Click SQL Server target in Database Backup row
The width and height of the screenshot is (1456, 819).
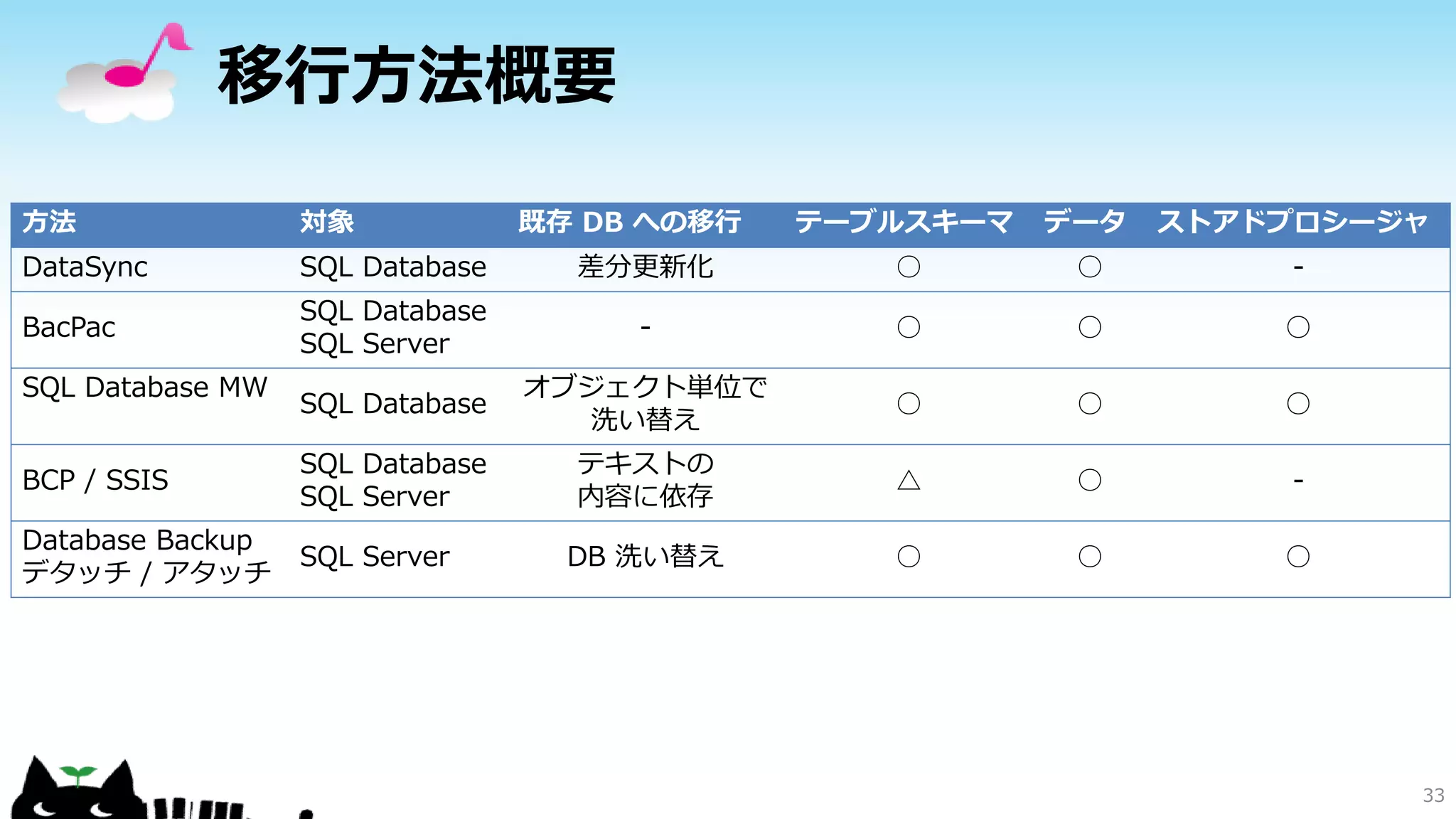[375, 557]
